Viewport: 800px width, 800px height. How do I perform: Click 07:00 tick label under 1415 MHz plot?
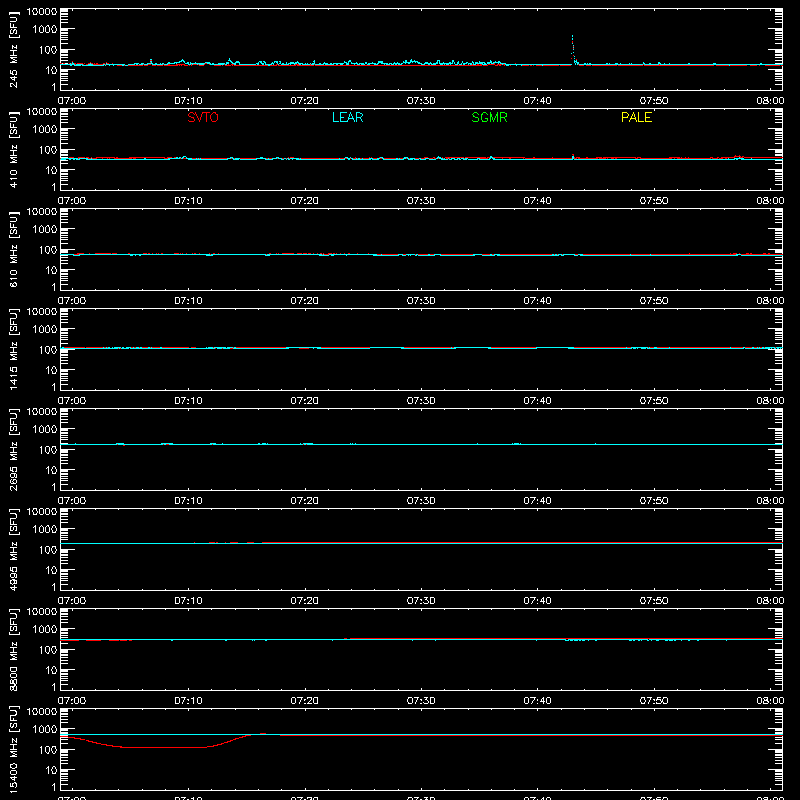point(72,401)
